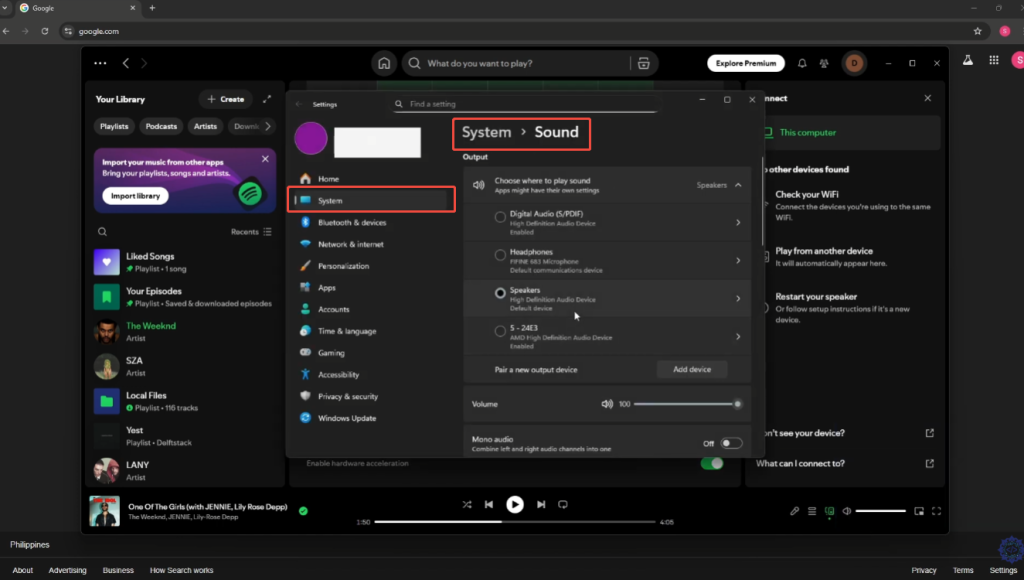The image size is (1024, 580).
Task: Bookmark page with Chrome star icon
Action: 978,31
